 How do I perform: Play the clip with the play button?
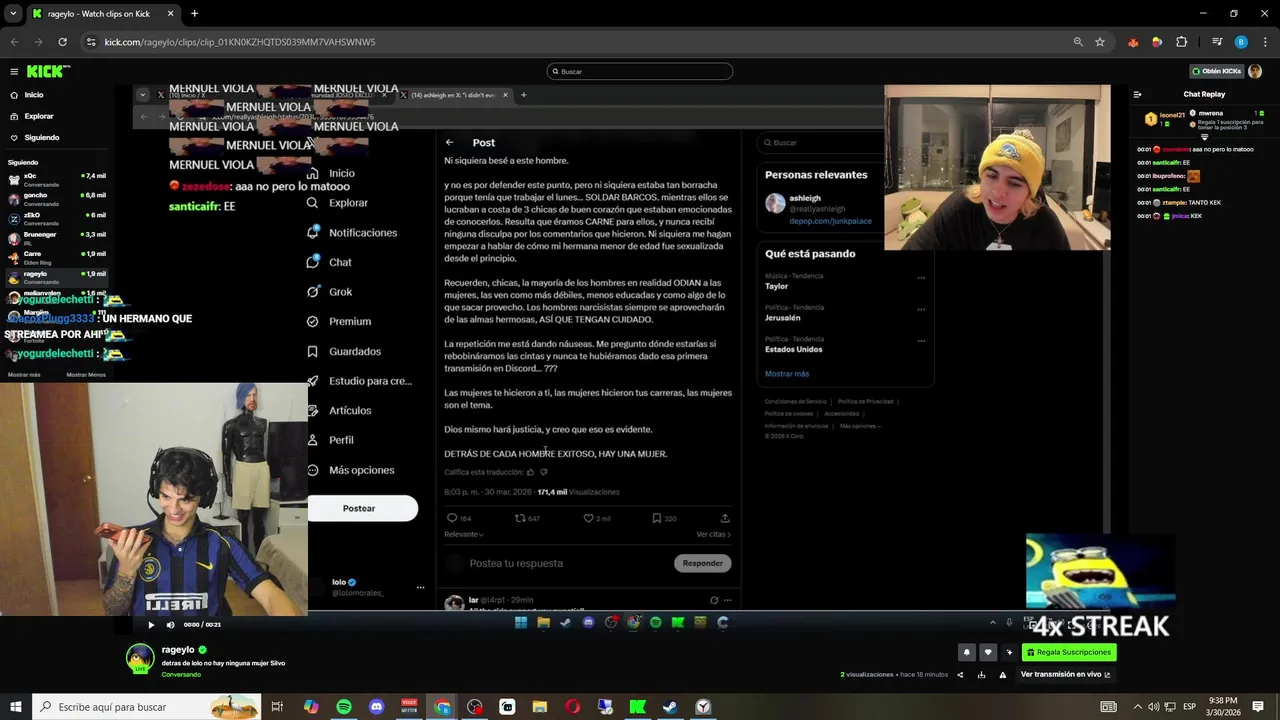151,625
